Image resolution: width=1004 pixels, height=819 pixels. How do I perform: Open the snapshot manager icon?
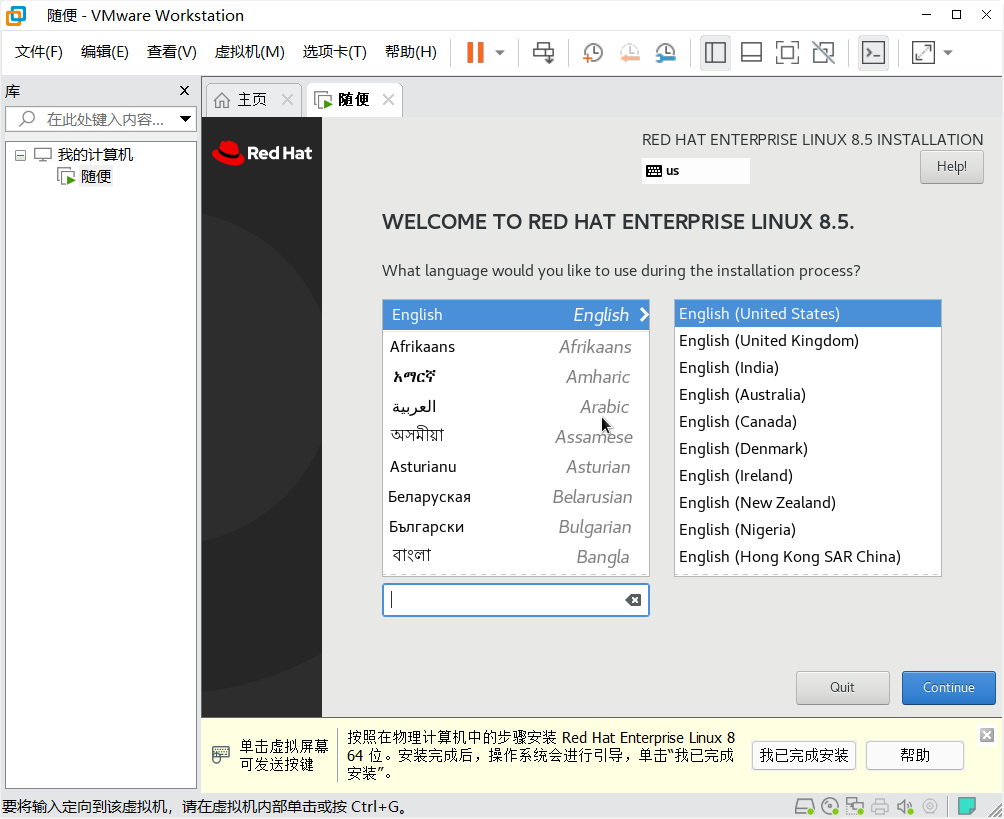[x=666, y=53]
